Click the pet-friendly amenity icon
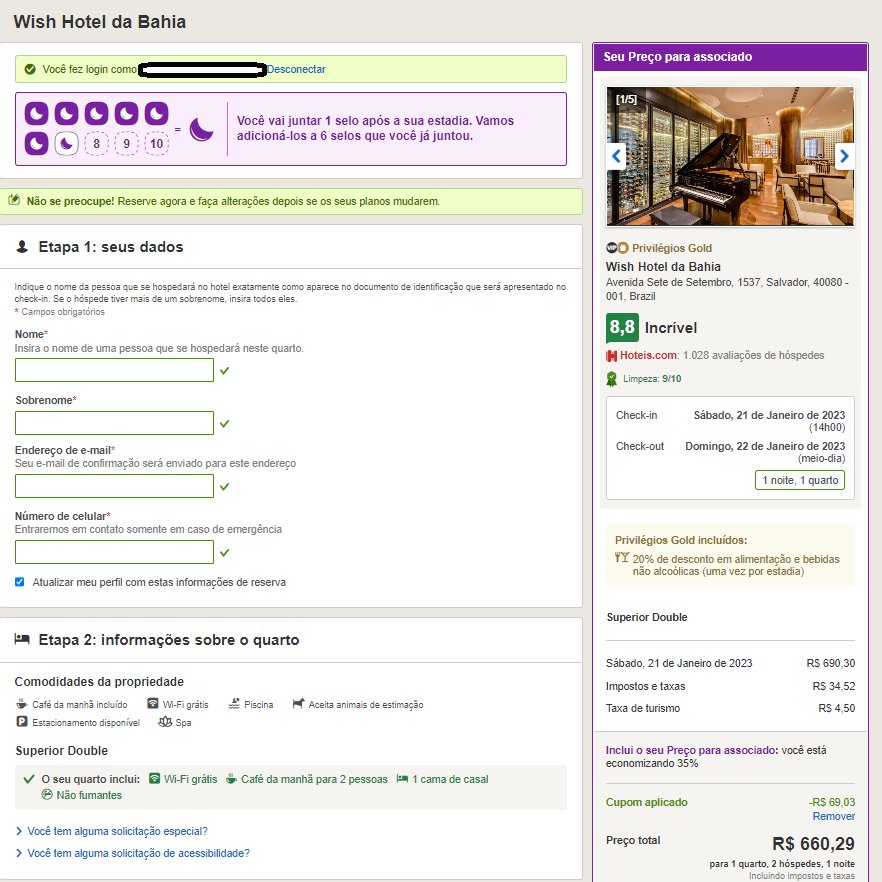The image size is (882, 882). click(298, 704)
